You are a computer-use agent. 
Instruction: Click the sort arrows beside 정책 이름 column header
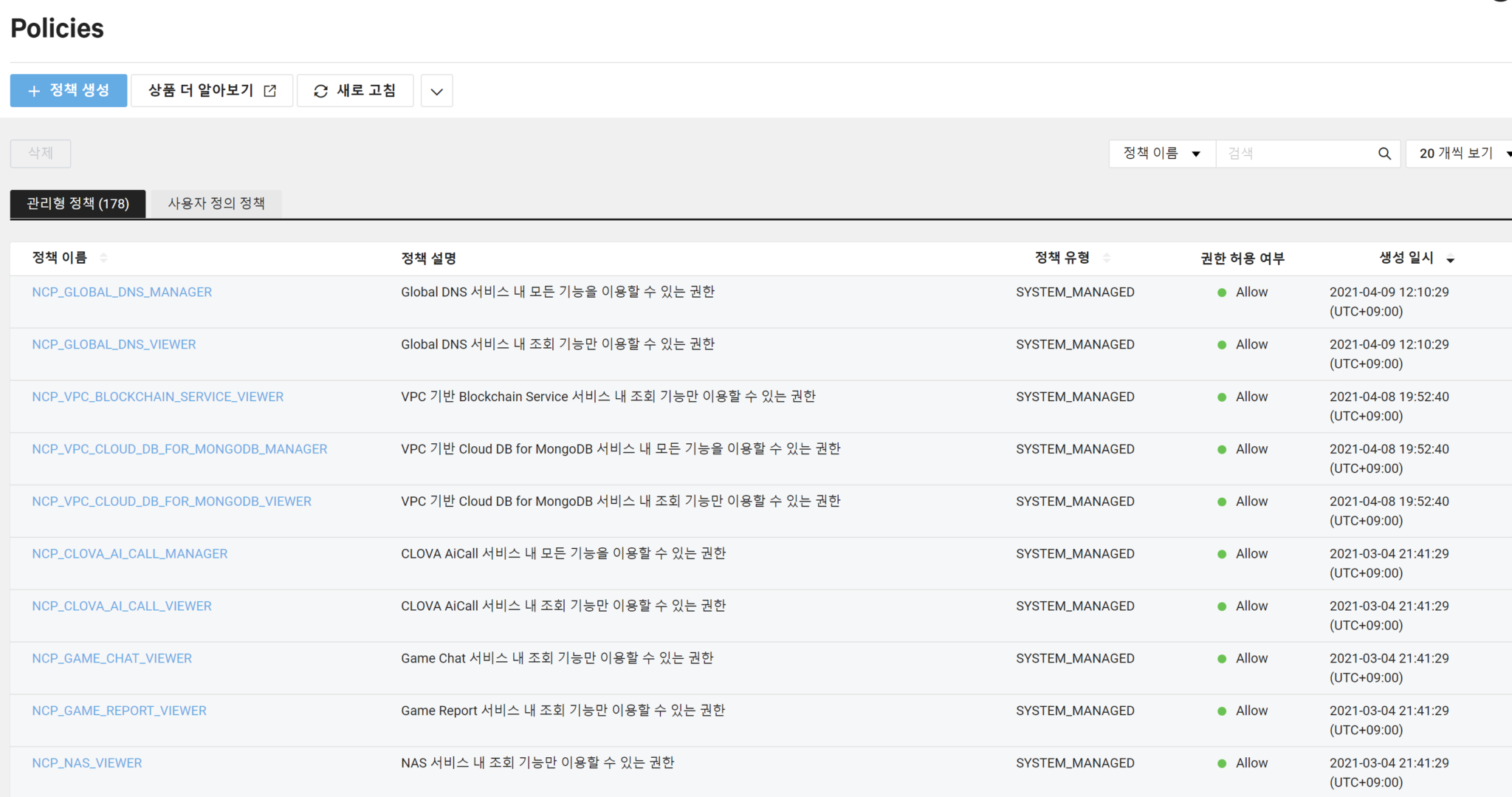(103, 258)
